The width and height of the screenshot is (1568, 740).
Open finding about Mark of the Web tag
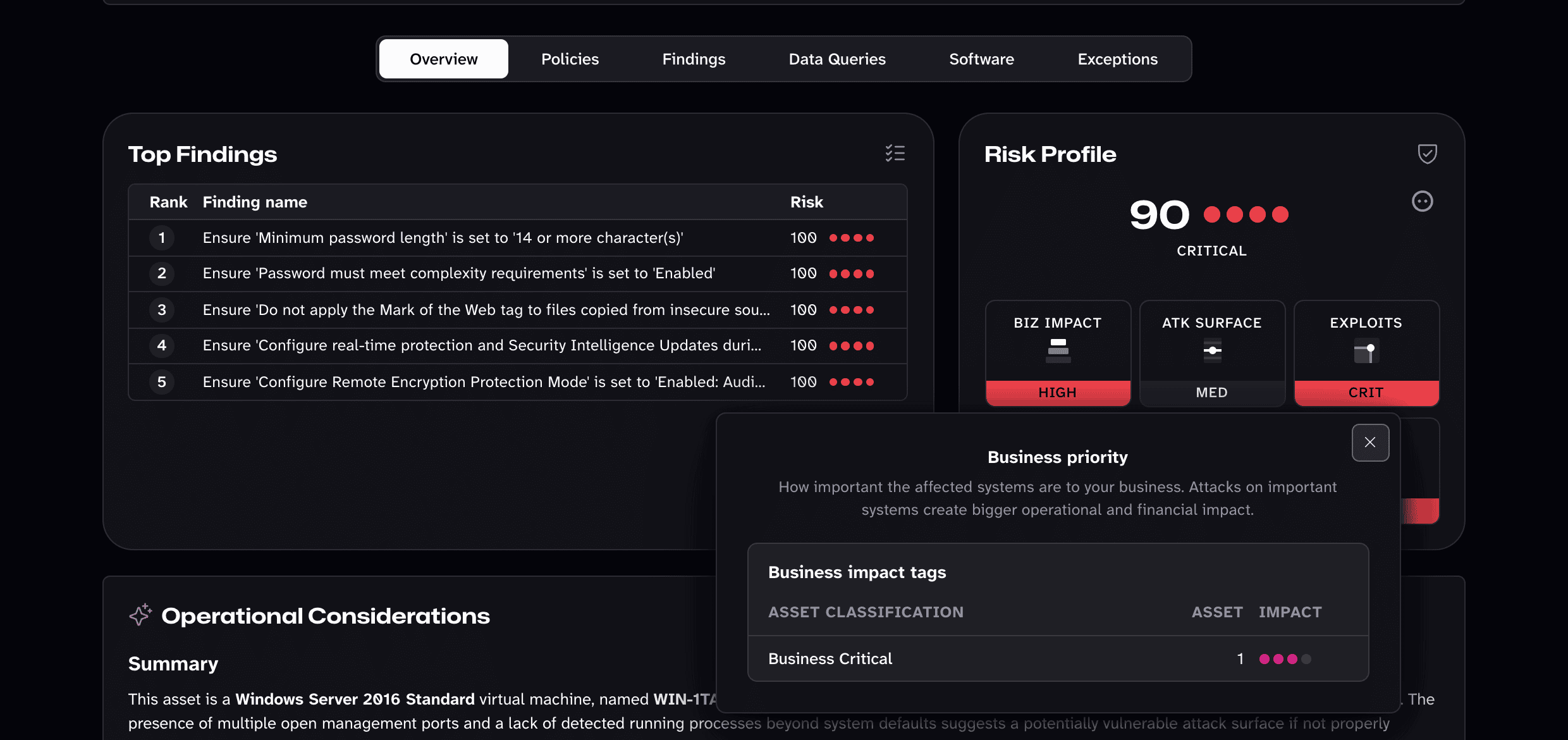pos(518,310)
